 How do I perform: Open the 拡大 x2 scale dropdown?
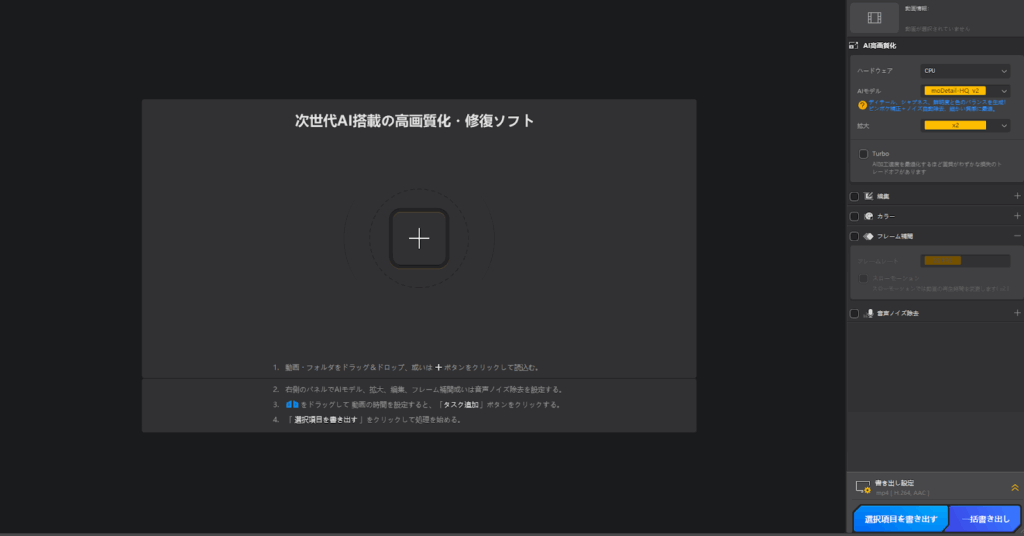point(965,125)
